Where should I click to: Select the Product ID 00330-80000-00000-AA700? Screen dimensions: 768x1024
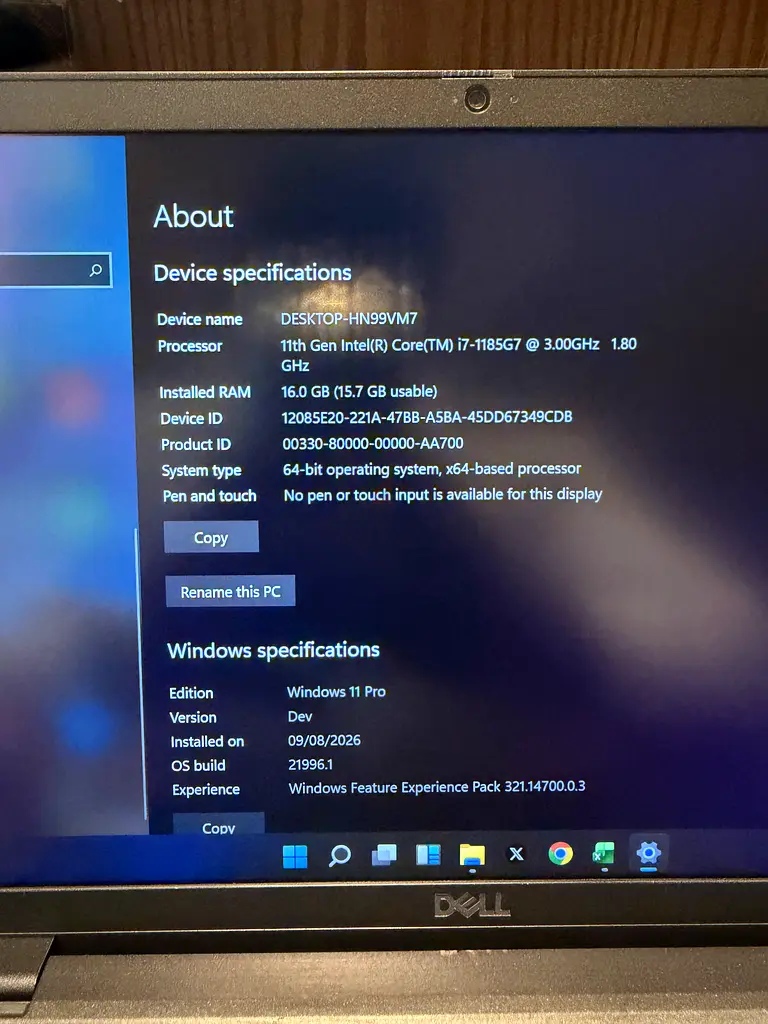point(373,443)
